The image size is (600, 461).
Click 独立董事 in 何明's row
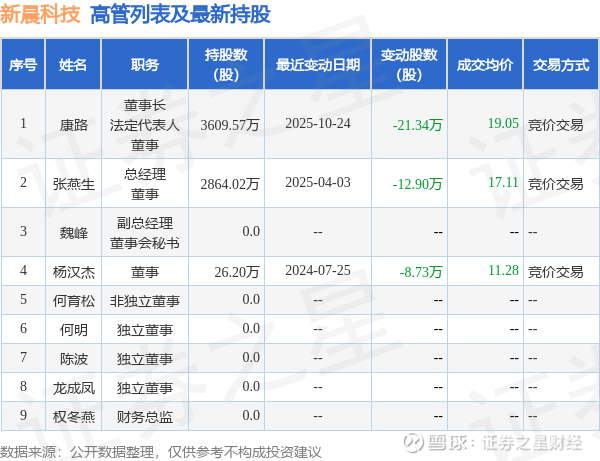(x=145, y=330)
